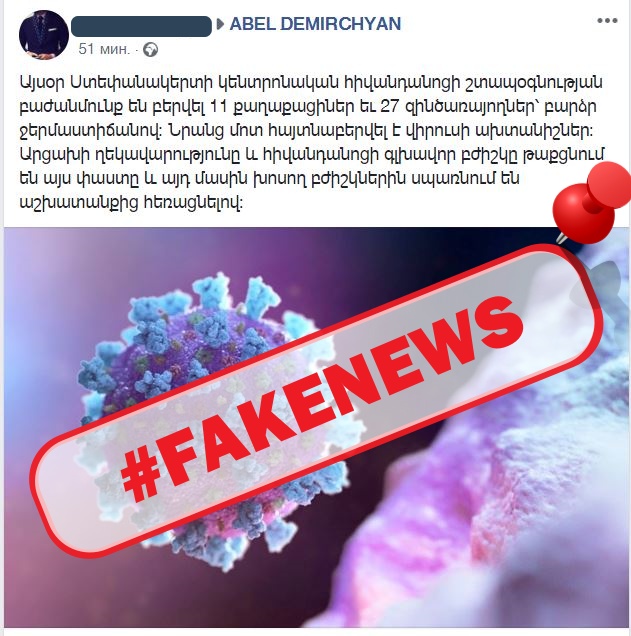Open the post via the 51 мин. timestamp
Image resolution: width=631 pixels, height=636 pixels.
104,49
